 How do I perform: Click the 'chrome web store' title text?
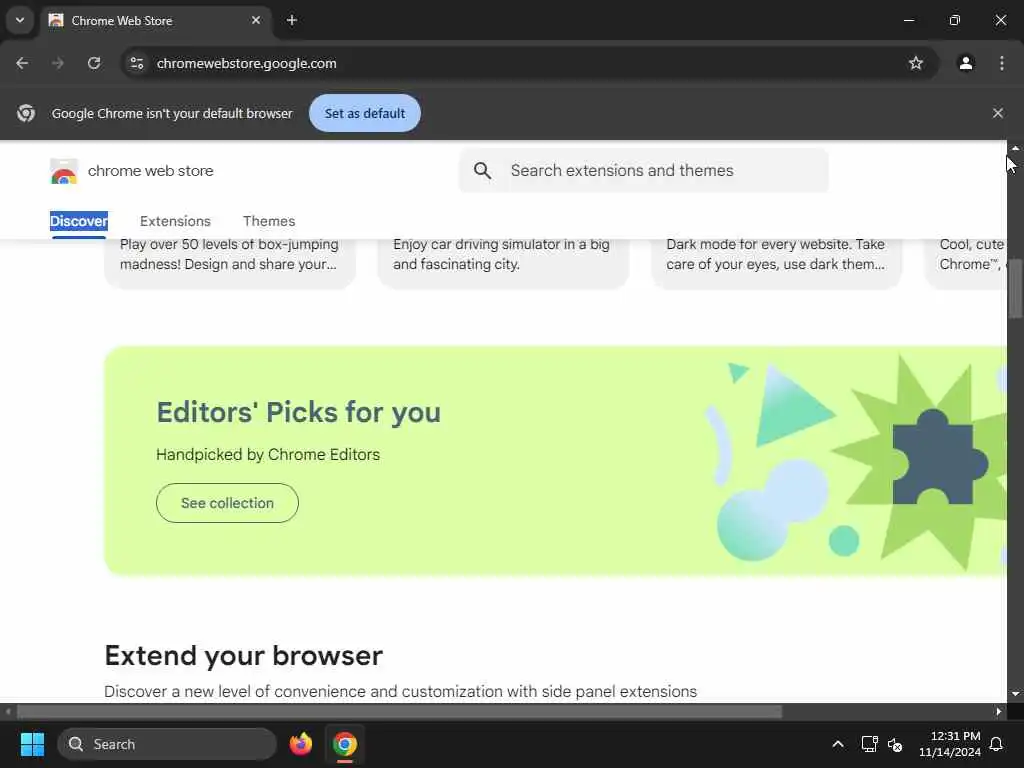click(x=151, y=171)
